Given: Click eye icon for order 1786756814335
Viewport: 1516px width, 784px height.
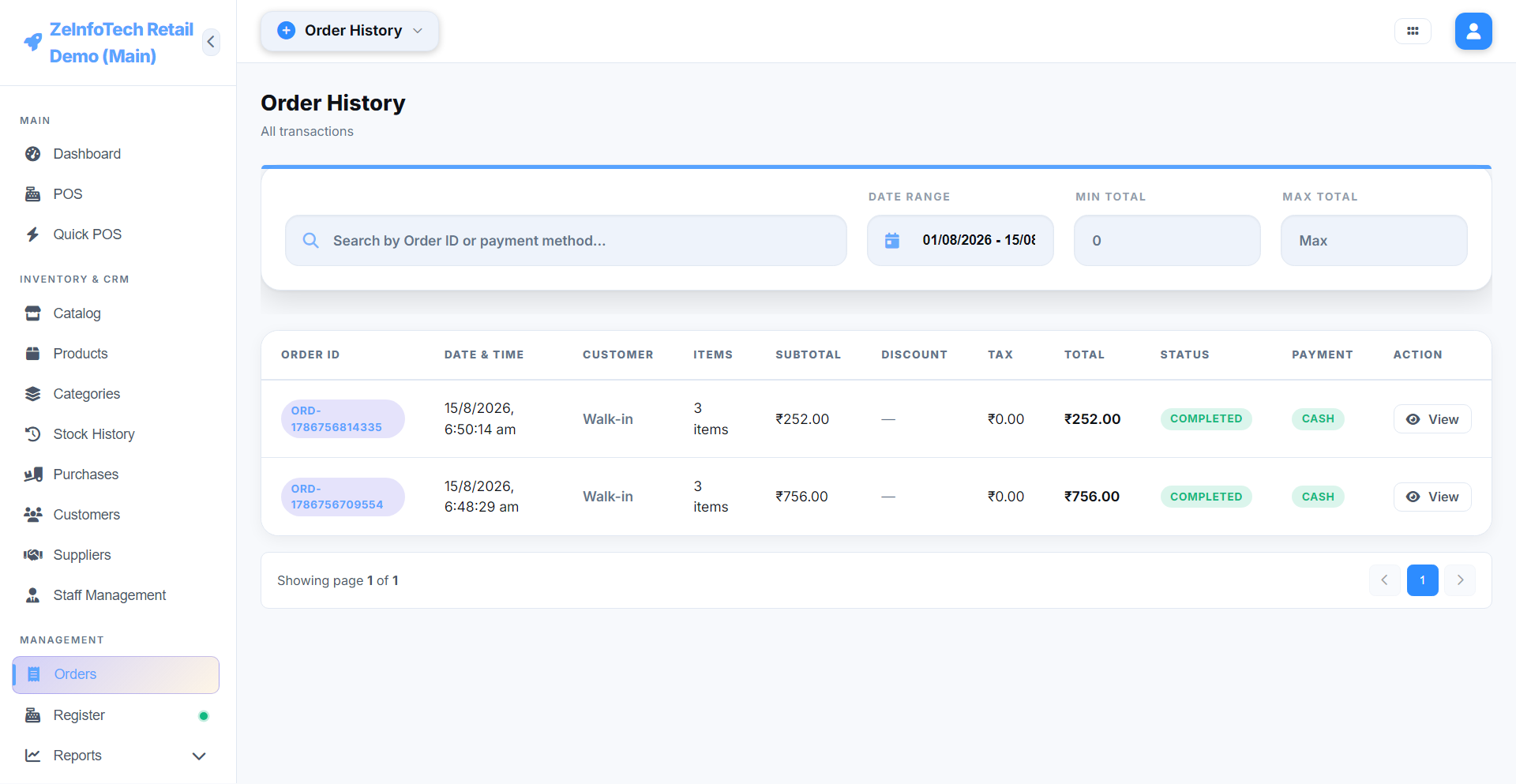Looking at the screenshot, I should pyautogui.click(x=1413, y=419).
